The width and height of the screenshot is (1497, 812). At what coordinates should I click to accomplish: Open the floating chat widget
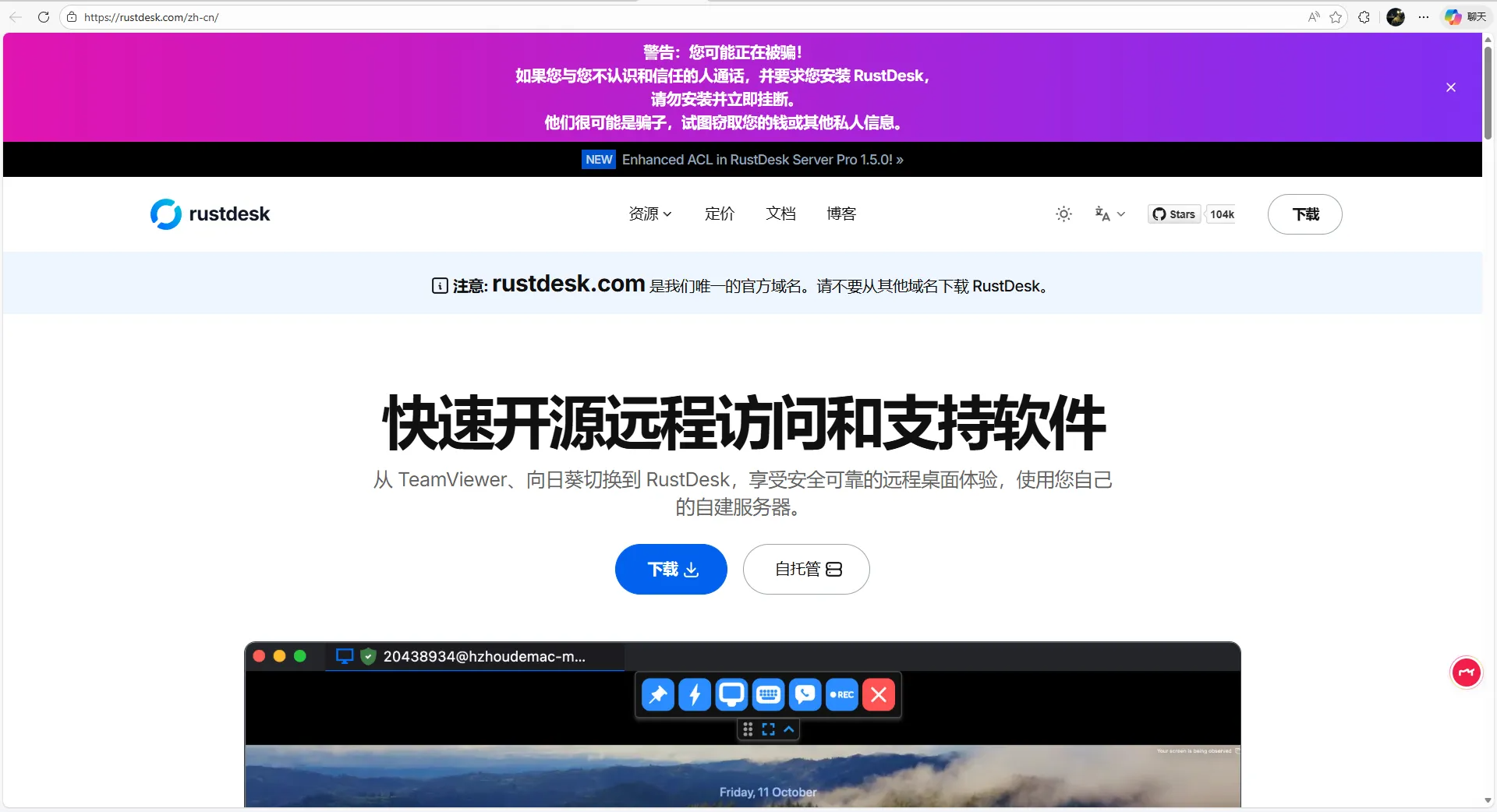[x=1465, y=672]
